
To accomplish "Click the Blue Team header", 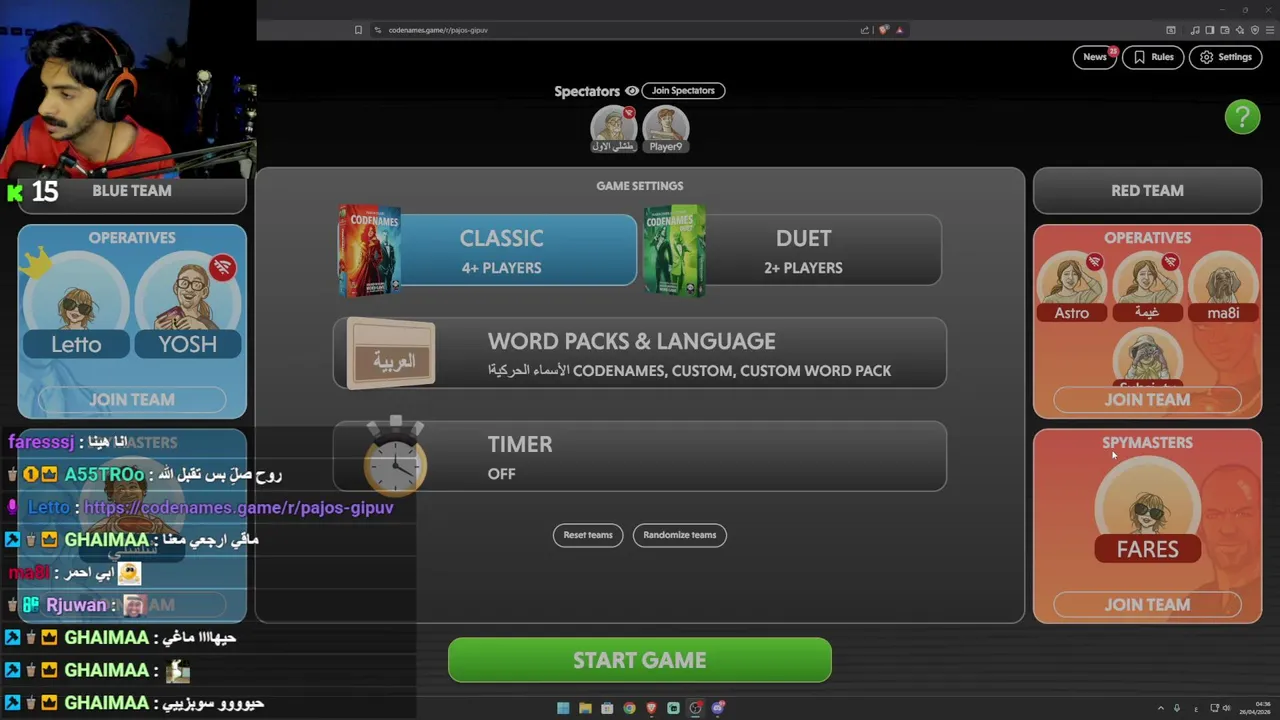I will (132, 190).
